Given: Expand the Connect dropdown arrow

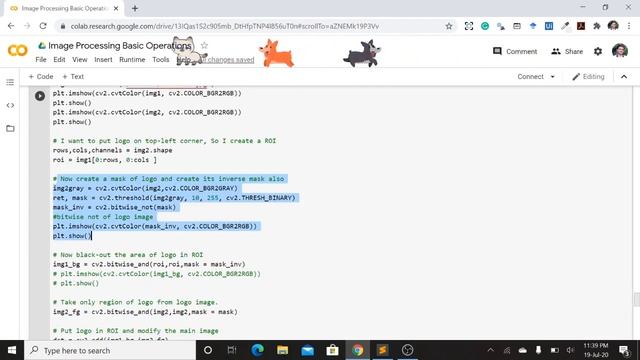Looking at the screenshot, I should click(x=553, y=77).
